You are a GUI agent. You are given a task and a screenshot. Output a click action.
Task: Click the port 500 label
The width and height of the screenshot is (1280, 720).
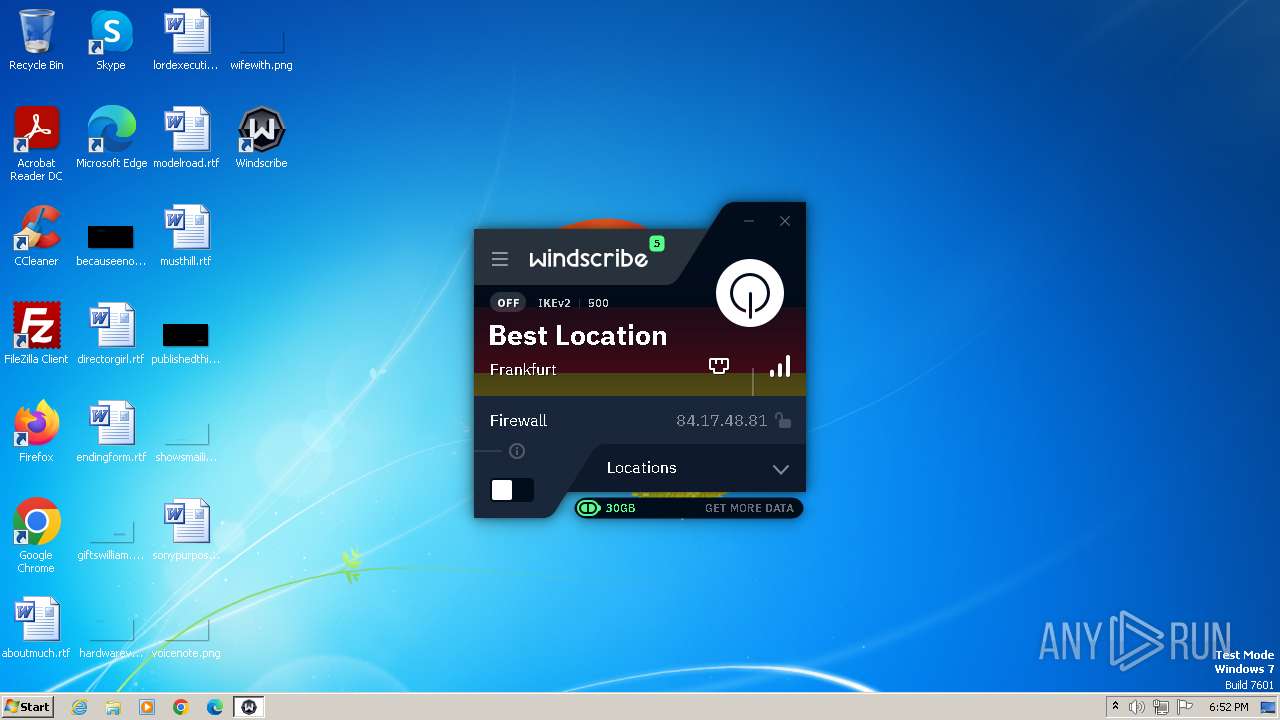(x=598, y=303)
